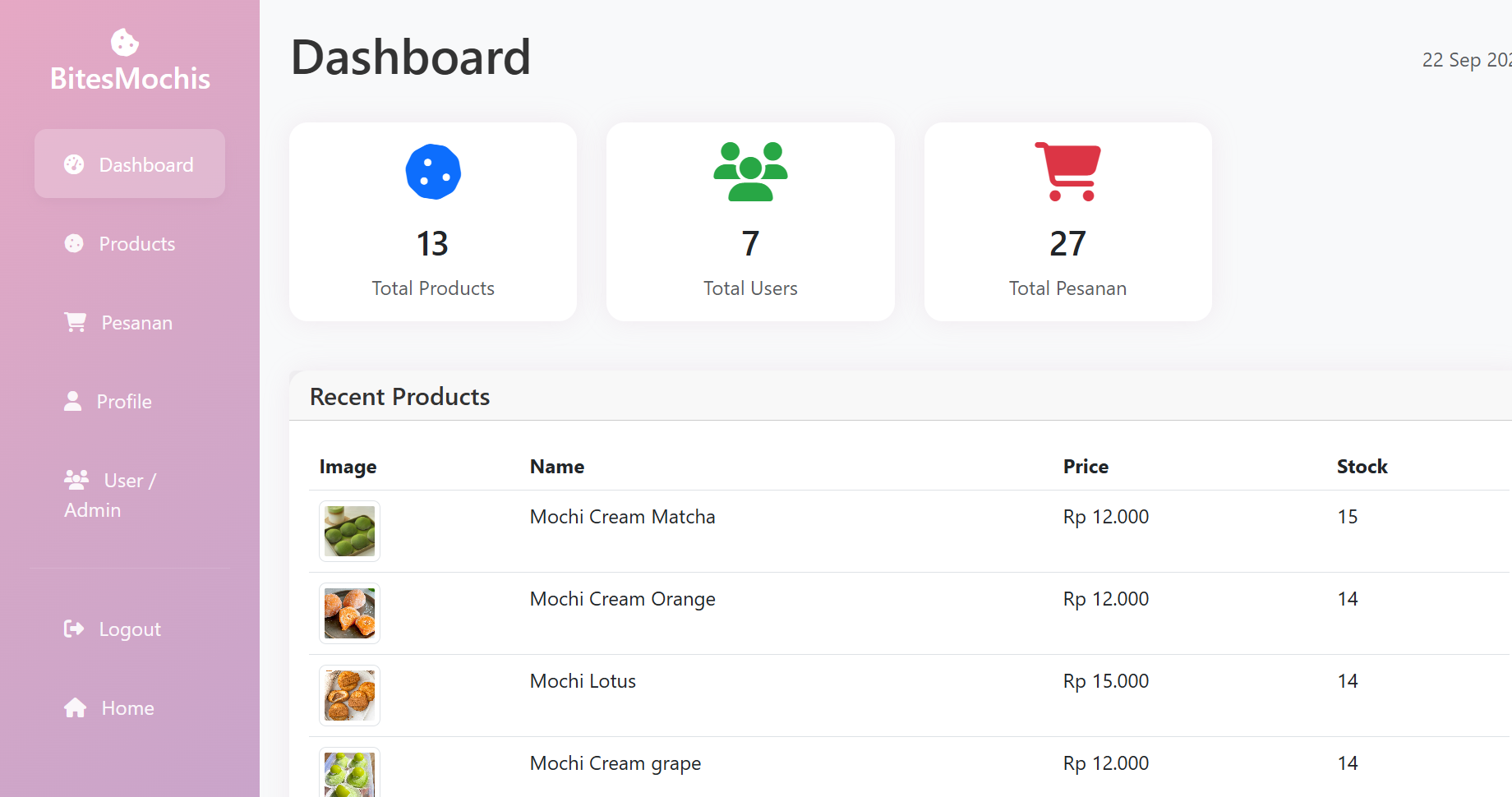Click the Home house icon in sidebar
Screen dimensions: 1512x797
pyautogui.click(x=76, y=707)
